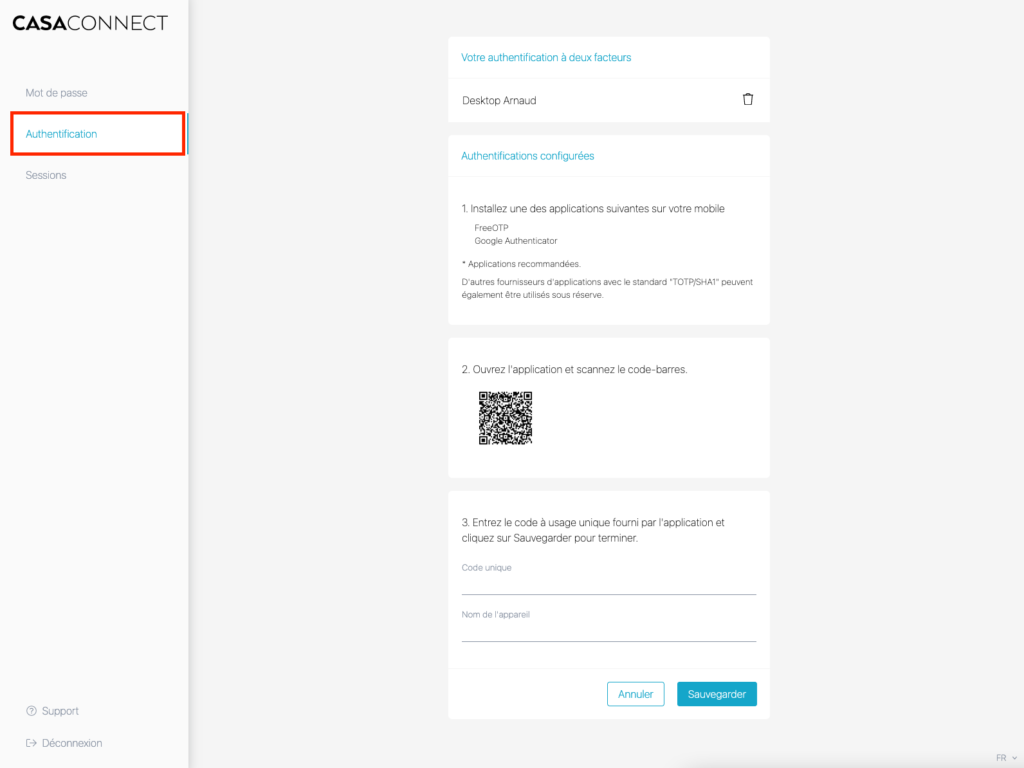Image resolution: width=1024 pixels, height=768 pixels.
Task: Open the Mot de passe section
Action: [x=56, y=93]
